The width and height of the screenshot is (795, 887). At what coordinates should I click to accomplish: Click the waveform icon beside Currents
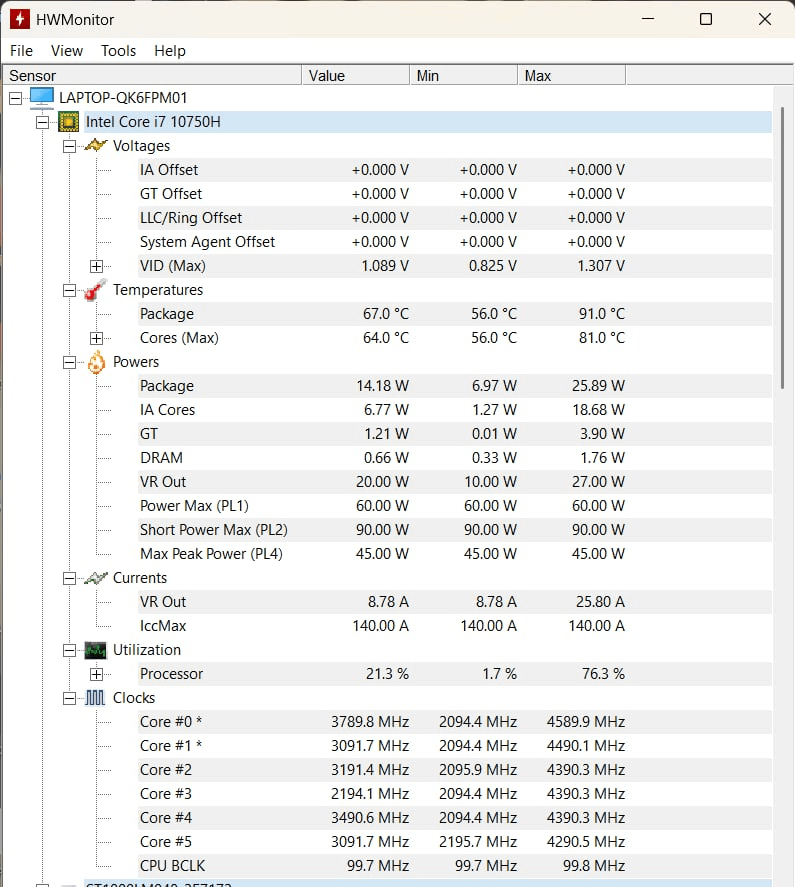click(x=96, y=577)
